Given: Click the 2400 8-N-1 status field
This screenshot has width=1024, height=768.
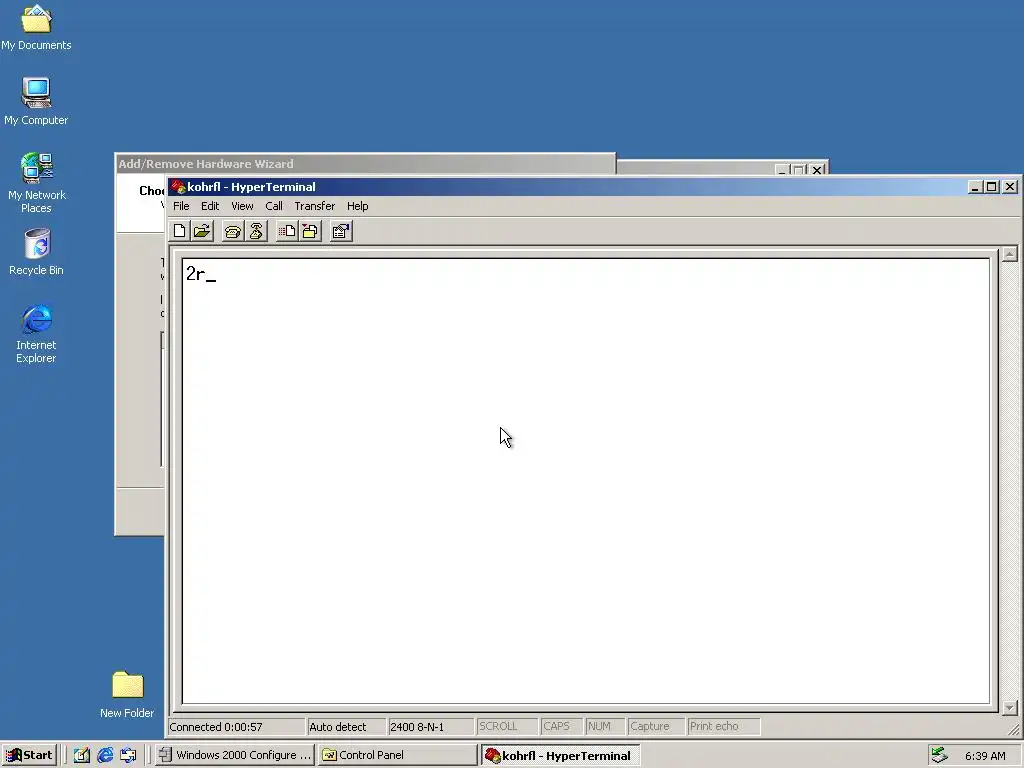Looking at the screenshot, I should pyautogui.click(x=430, y=727).
